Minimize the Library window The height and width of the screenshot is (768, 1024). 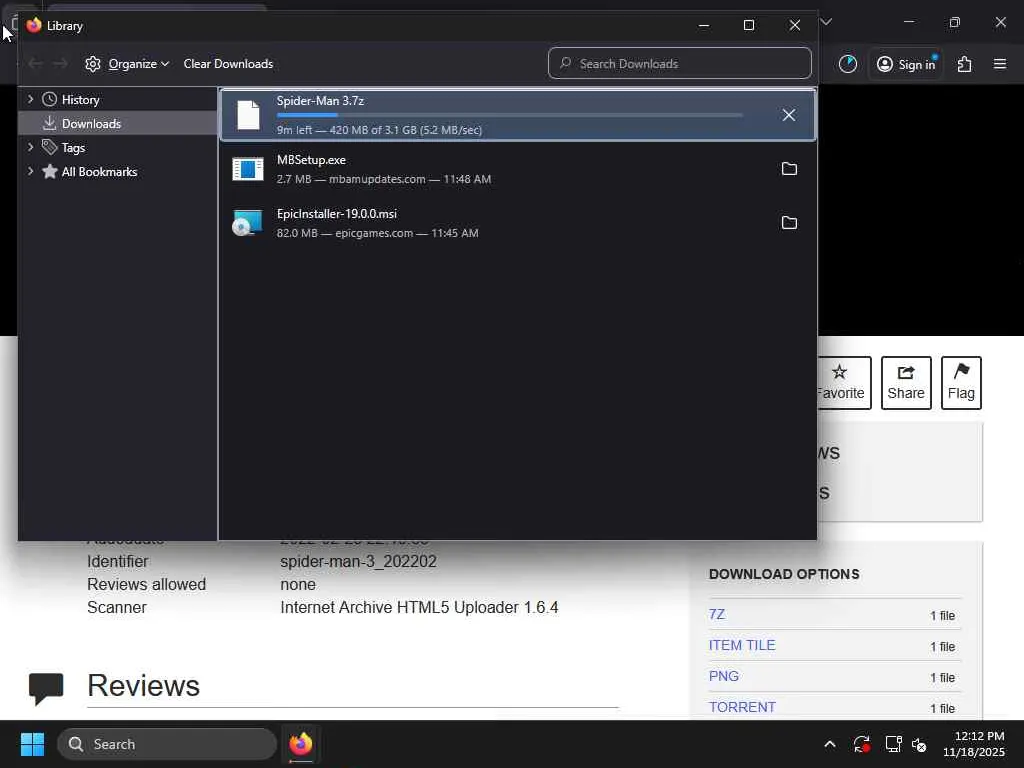[x=703, y=25]
